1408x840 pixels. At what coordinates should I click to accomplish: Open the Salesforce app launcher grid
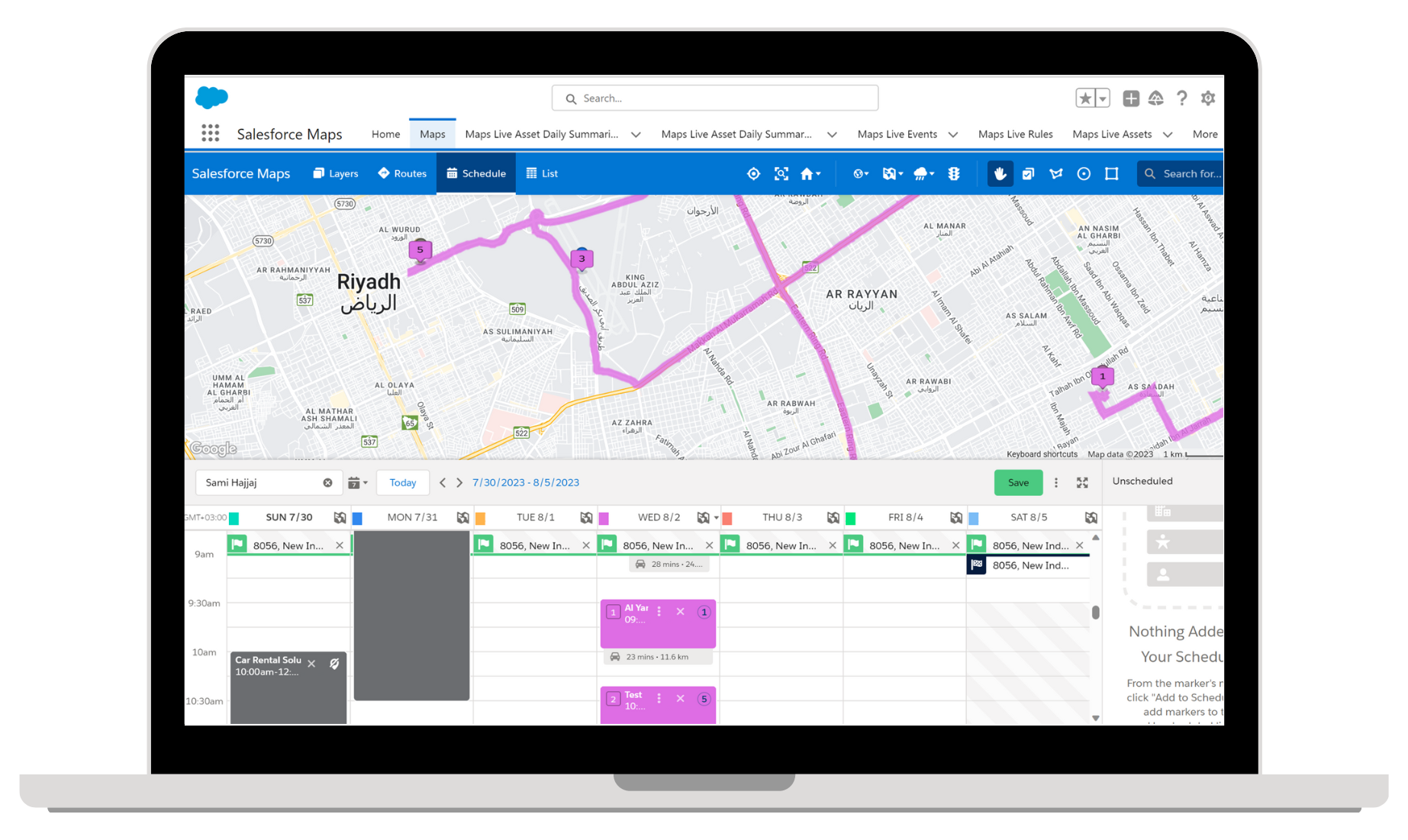point(210,134)
